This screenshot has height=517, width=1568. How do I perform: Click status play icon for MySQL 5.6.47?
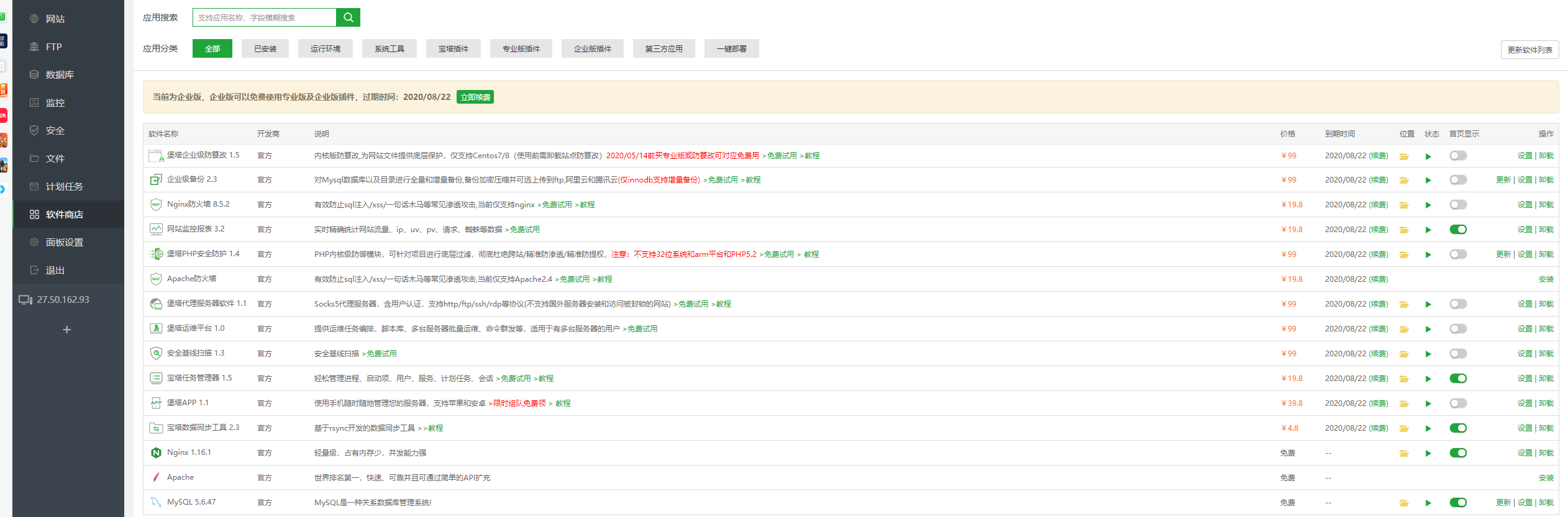coord(1428,503)
